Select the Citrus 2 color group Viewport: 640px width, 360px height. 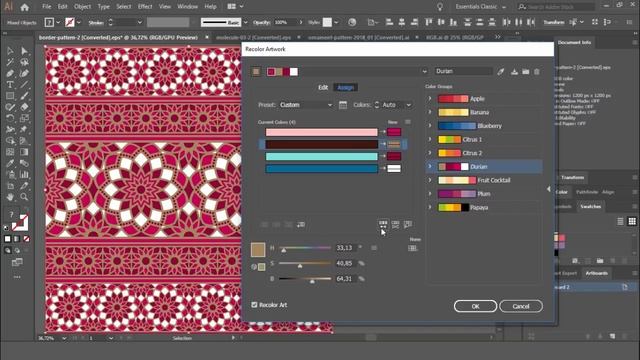(x=484, y=153)
